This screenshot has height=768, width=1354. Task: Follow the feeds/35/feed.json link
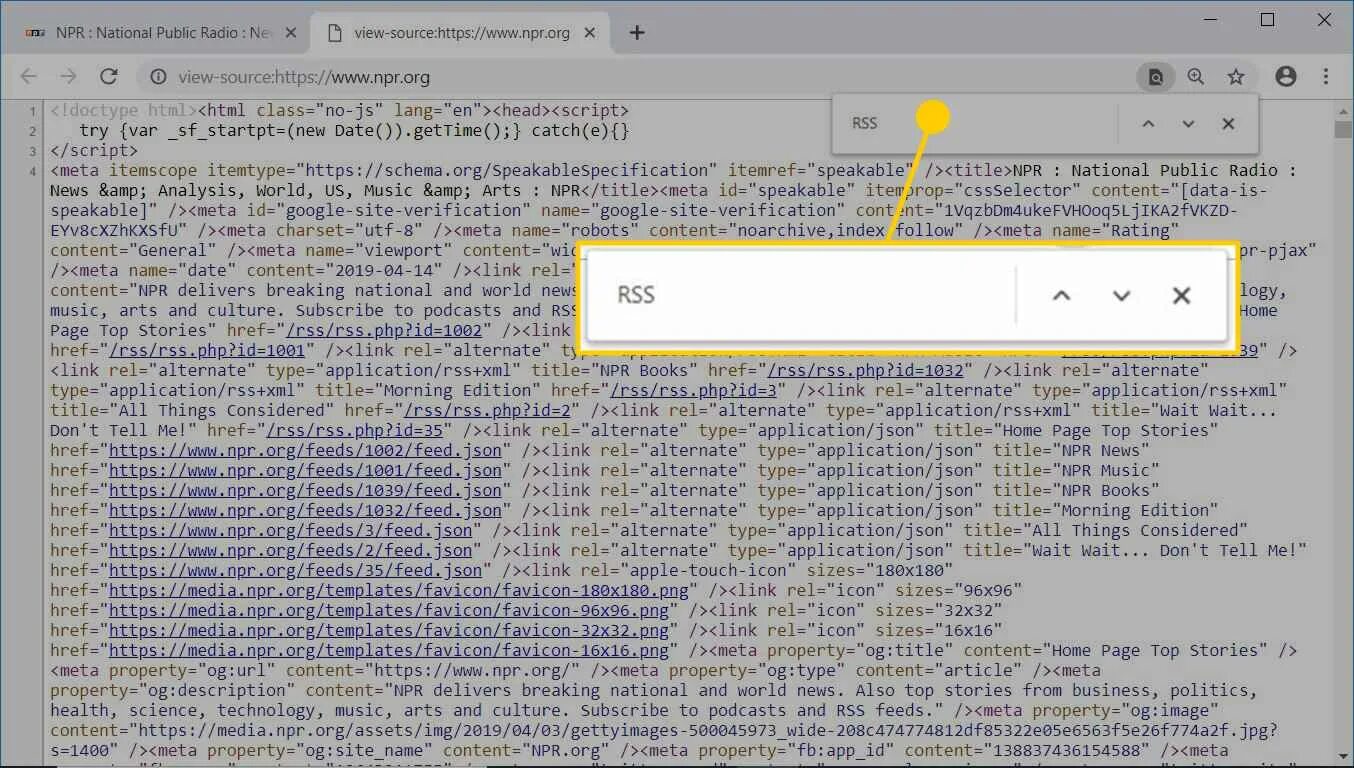coord(296,570)
